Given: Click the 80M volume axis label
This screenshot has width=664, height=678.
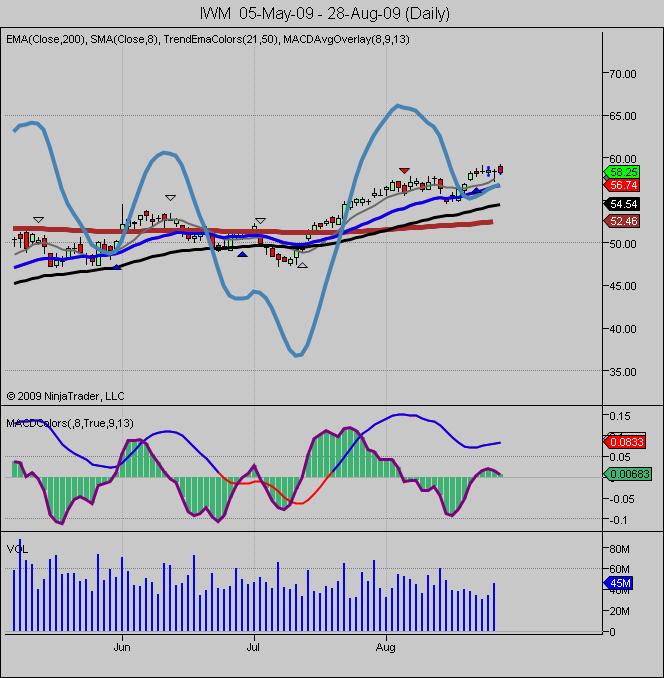Looking at the screenshot, I should [619, 549].
